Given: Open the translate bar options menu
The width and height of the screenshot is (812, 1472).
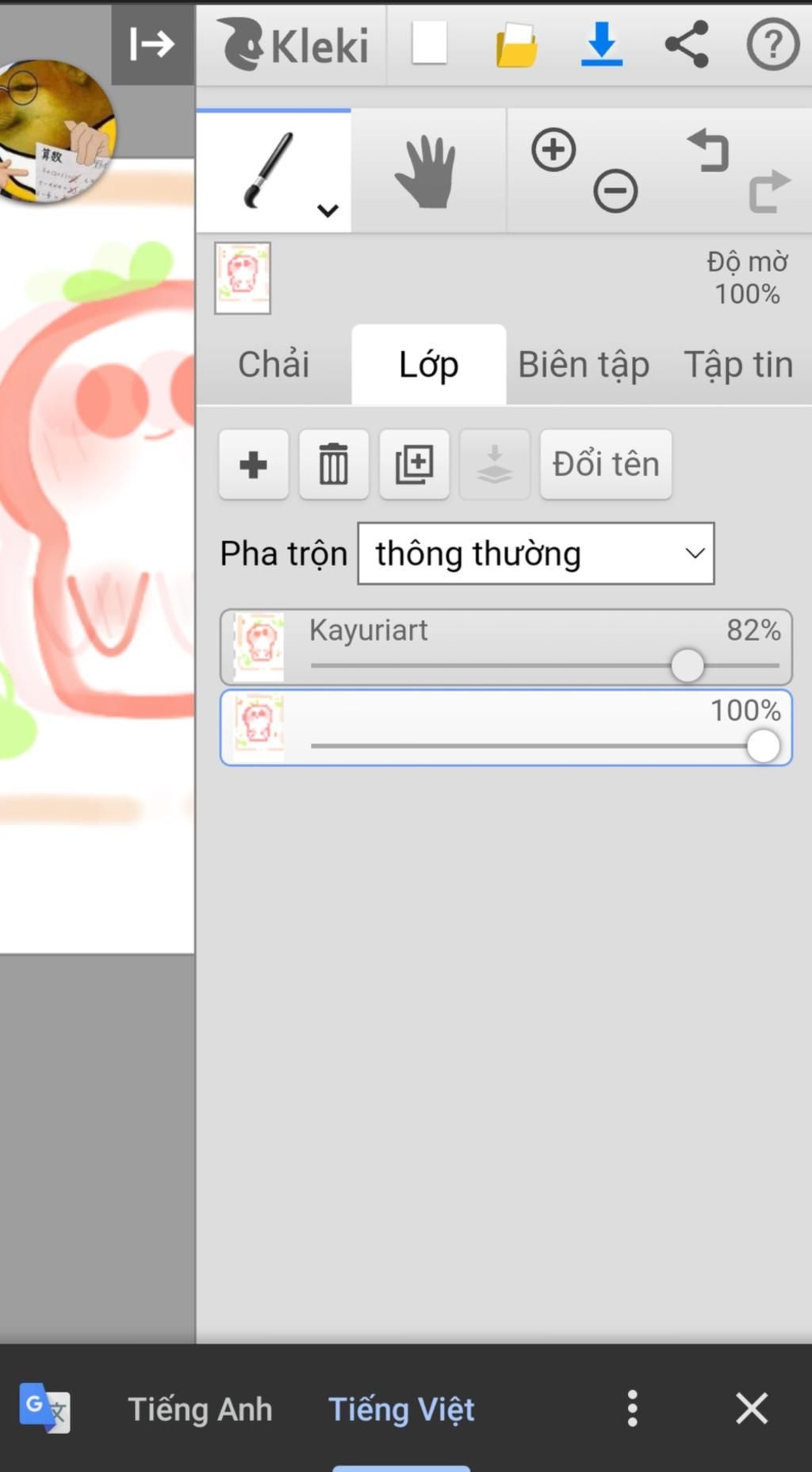Looking at the screenshot, I should [x=632, y=1409].
